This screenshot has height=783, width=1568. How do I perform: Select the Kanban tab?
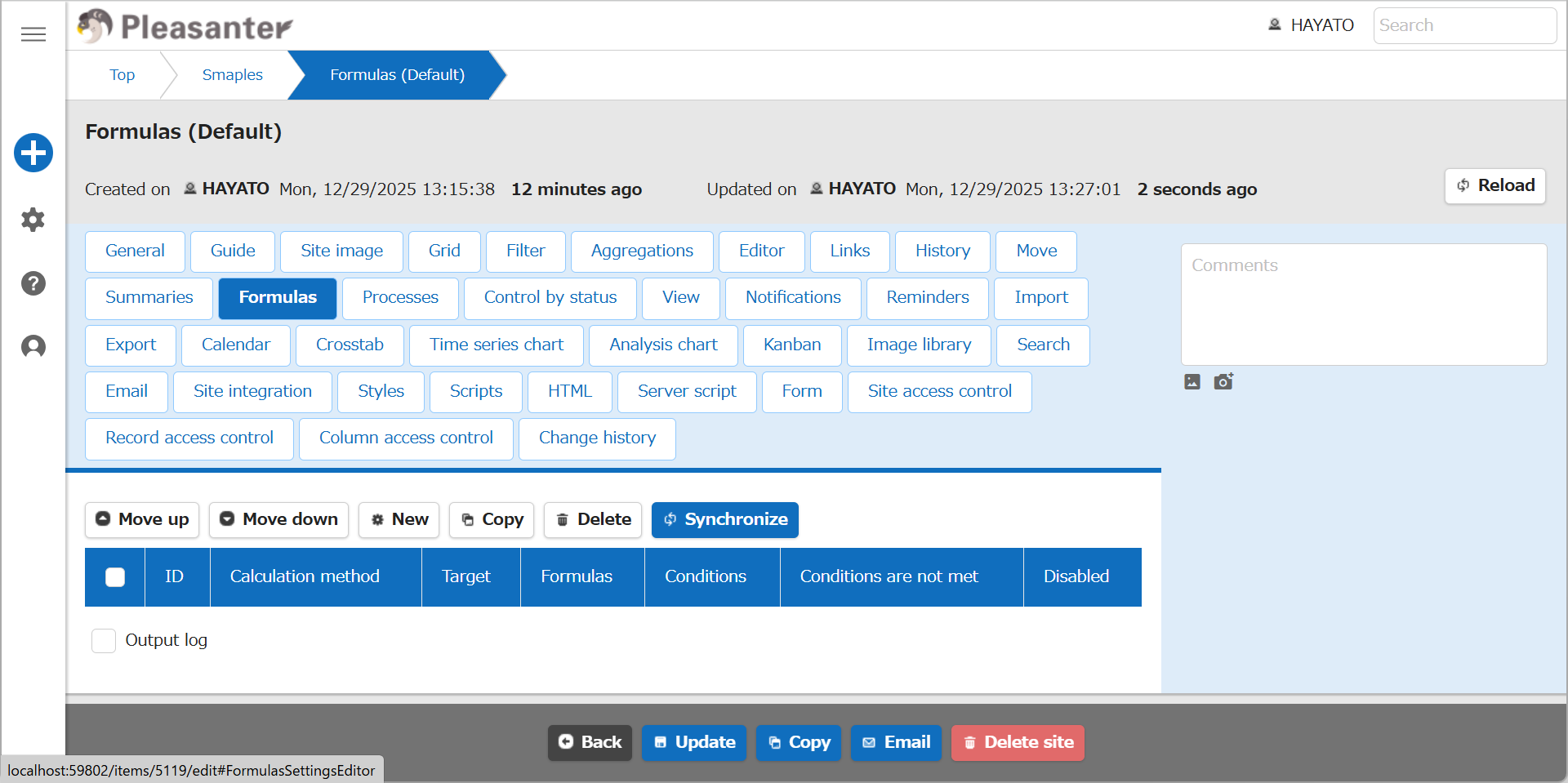click(792, 345)
